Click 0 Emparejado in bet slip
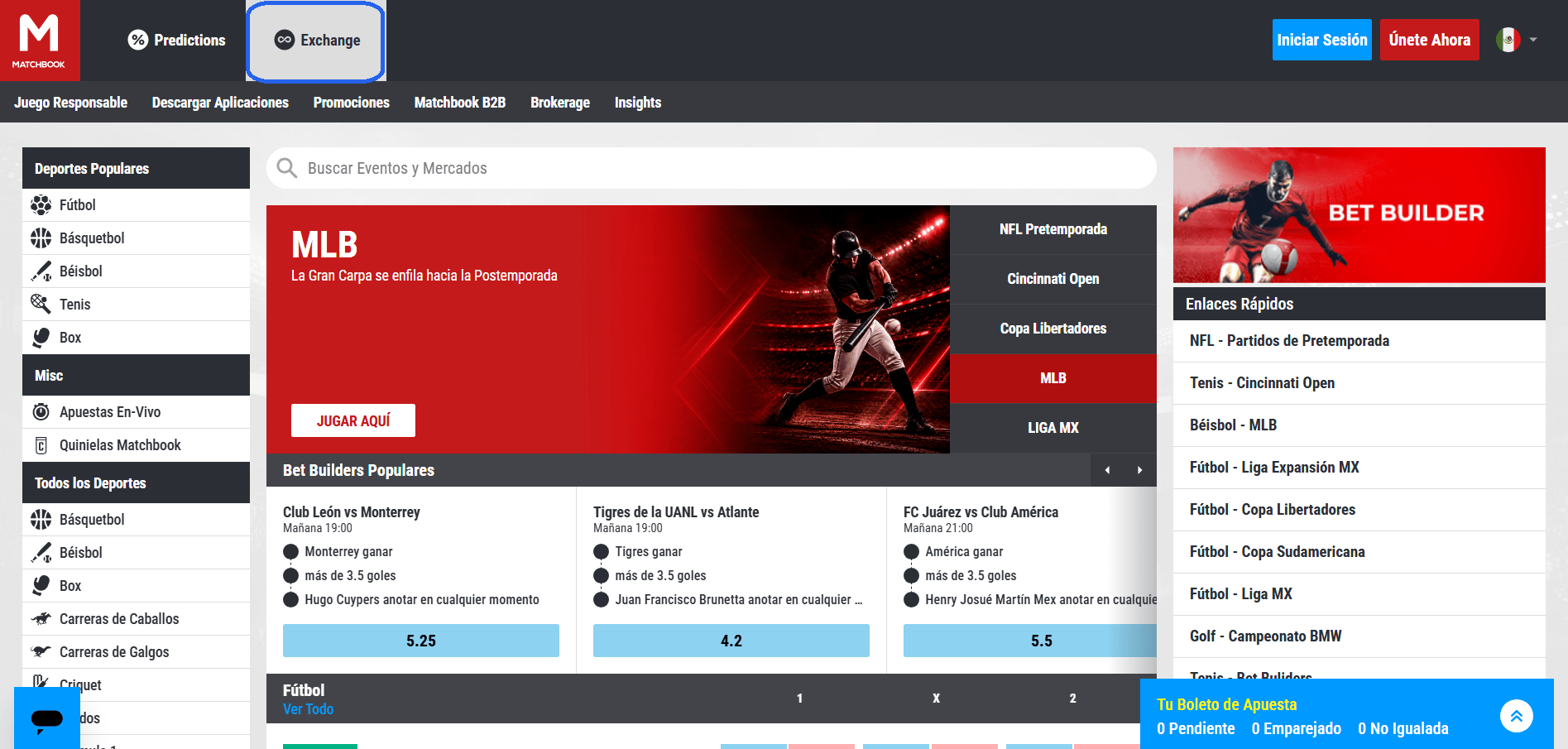The image size is (1568, 749). point(1296,728)
